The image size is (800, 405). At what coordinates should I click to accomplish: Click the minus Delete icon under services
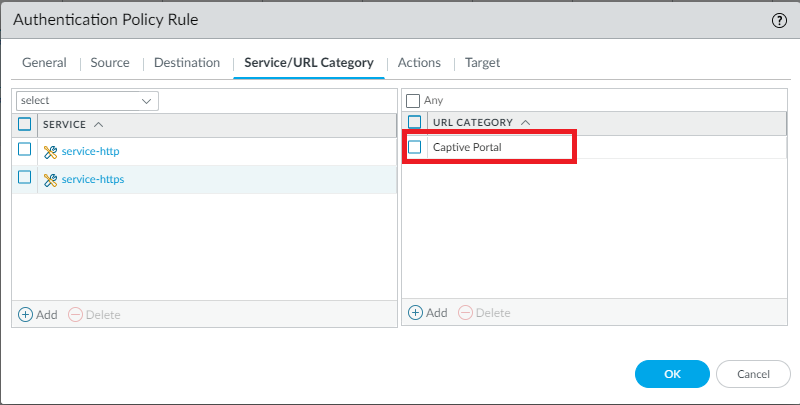tap(76, 314)
